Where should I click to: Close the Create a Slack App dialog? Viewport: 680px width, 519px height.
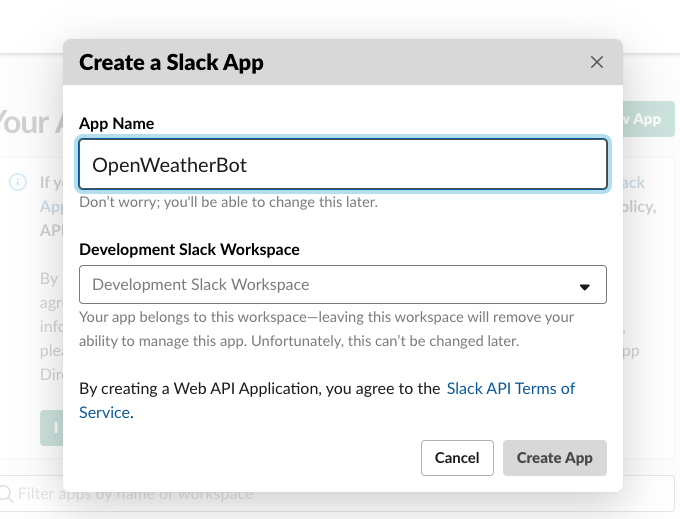coord(597,62)
